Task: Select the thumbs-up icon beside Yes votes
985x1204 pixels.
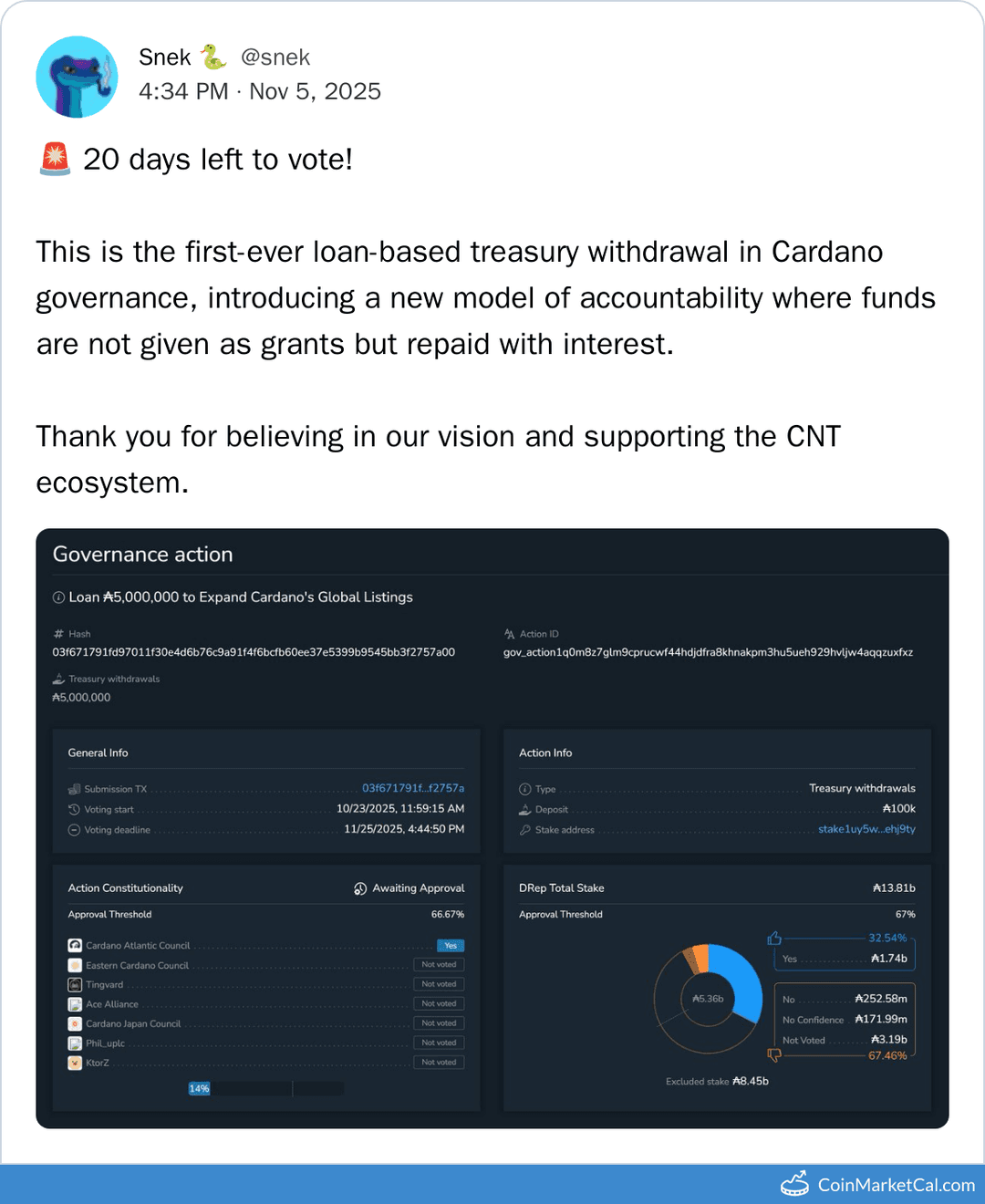Action: [x=775, y=937]
